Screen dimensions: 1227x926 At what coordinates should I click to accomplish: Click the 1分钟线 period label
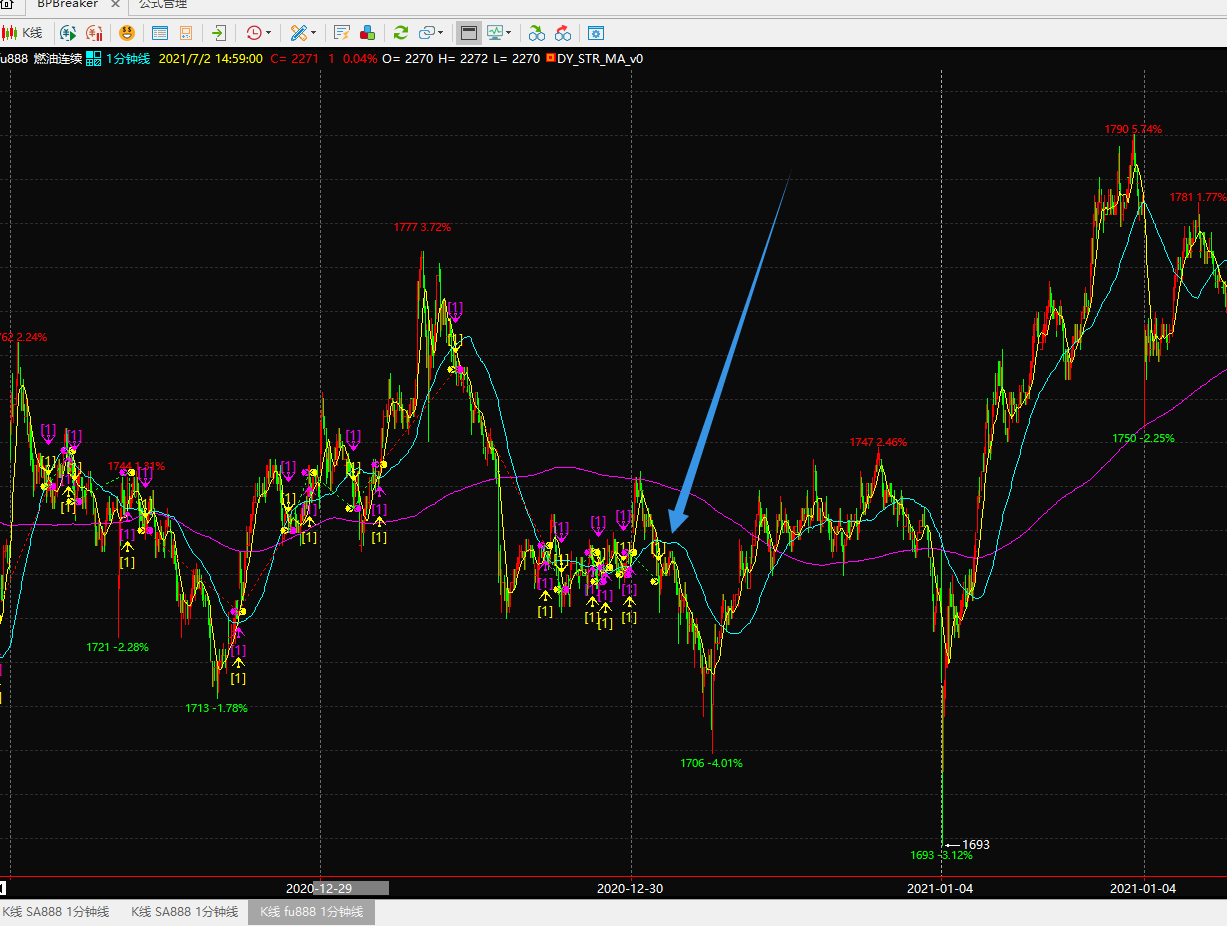click(128, 59)
